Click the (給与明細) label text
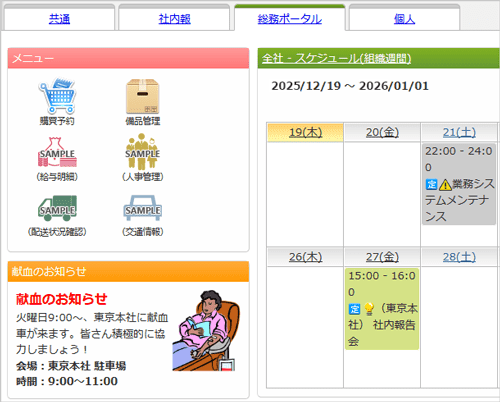 click(57, 177)
